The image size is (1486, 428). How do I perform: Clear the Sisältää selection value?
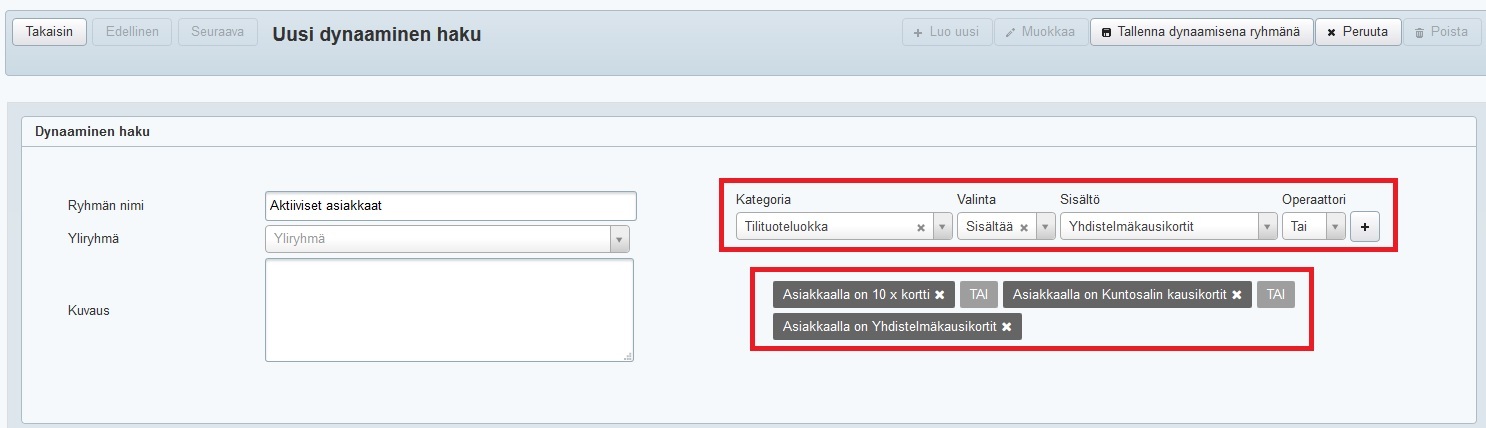[1024, 227]
